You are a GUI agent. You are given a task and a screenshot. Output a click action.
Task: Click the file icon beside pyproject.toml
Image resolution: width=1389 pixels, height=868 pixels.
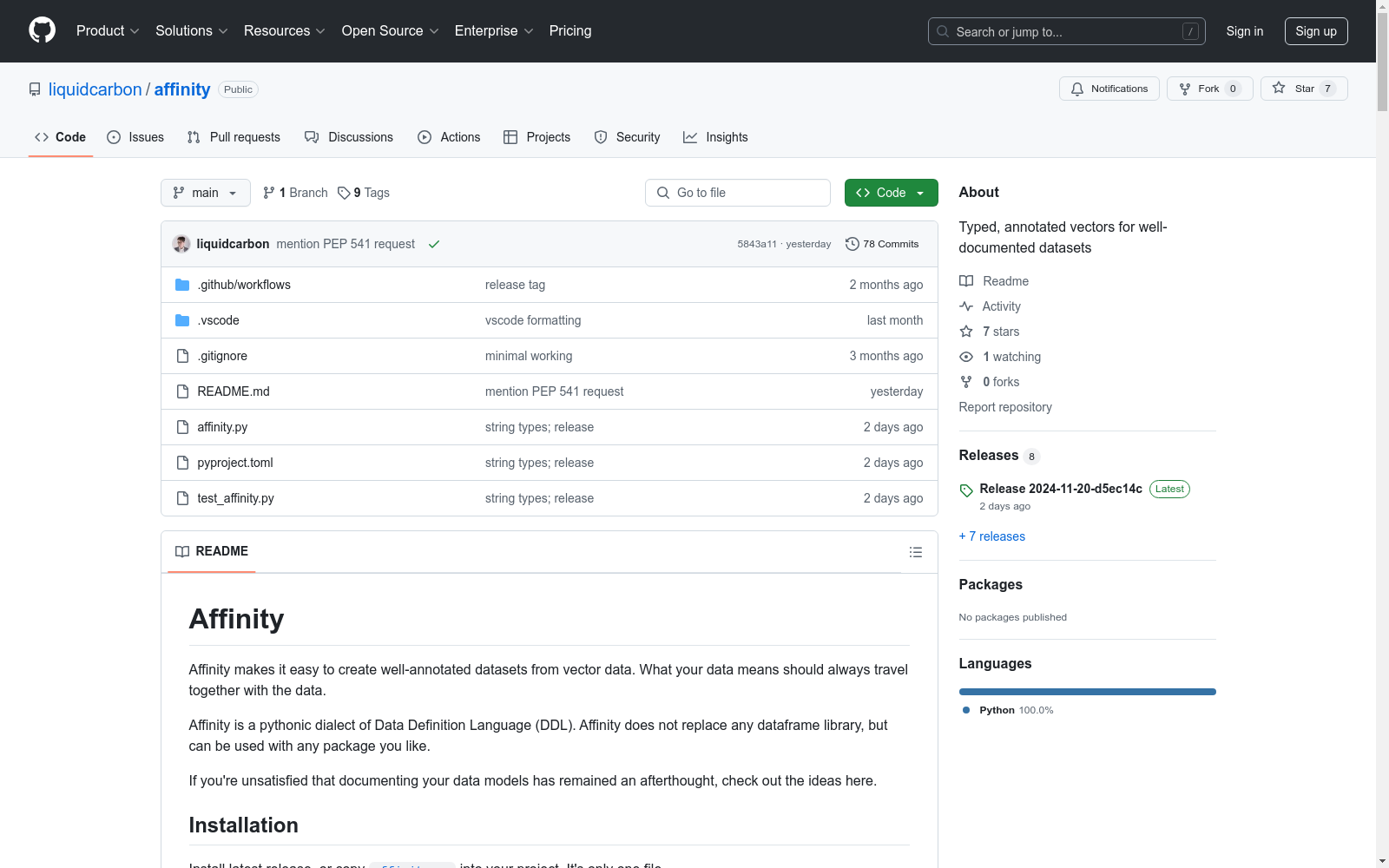coord(182,463)
